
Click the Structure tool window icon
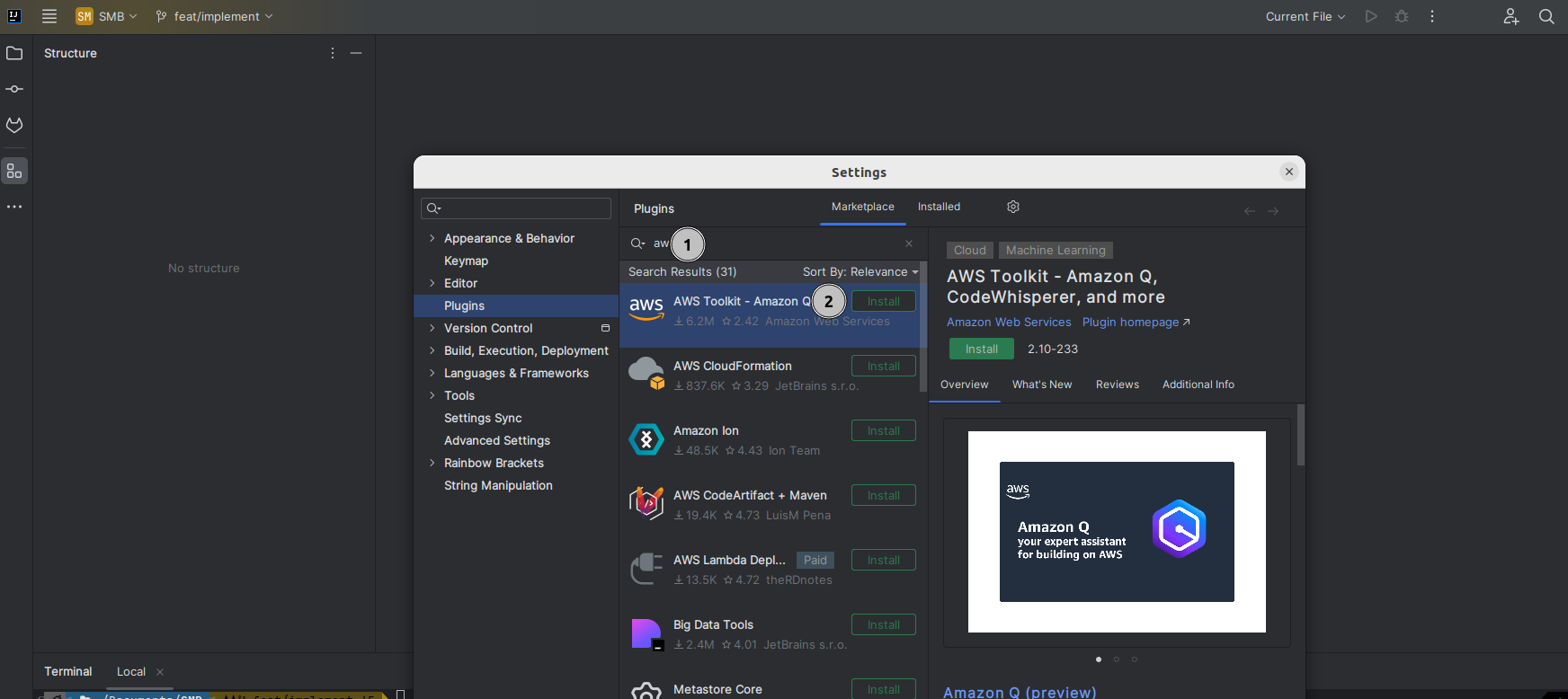[x=14, y=171]
